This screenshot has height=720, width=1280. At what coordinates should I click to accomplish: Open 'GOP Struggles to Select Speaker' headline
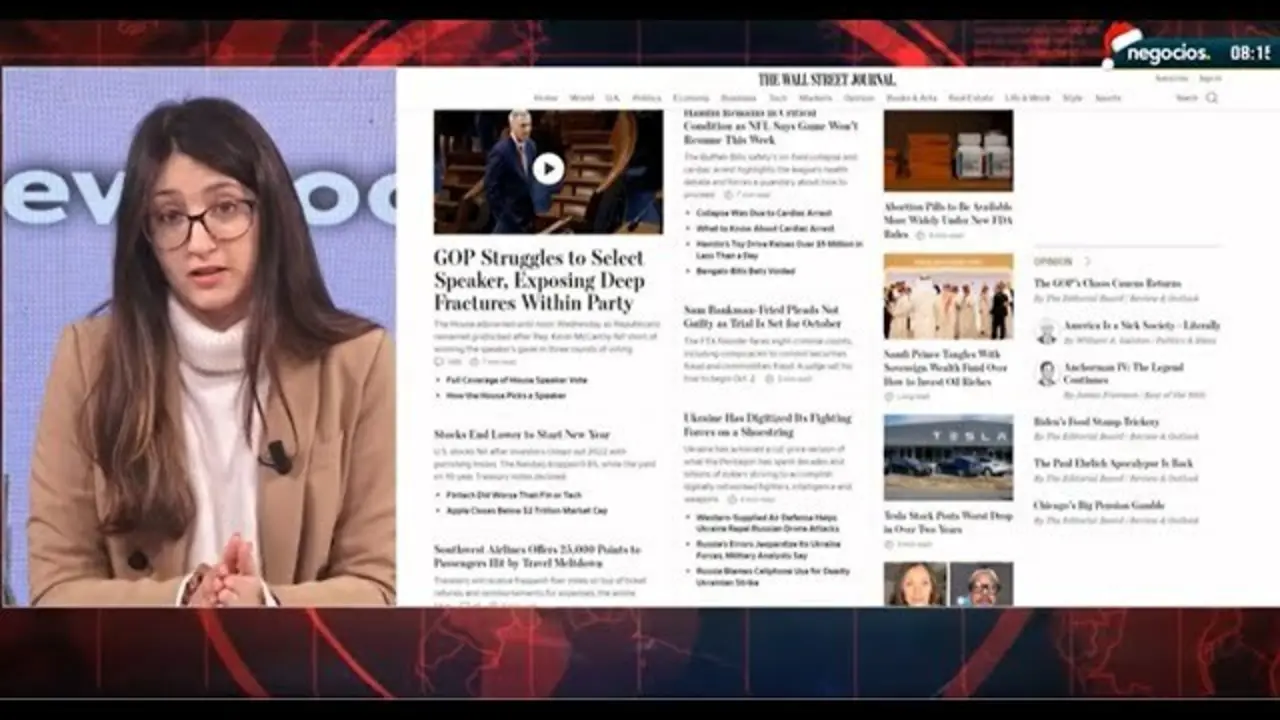(538, 280)
